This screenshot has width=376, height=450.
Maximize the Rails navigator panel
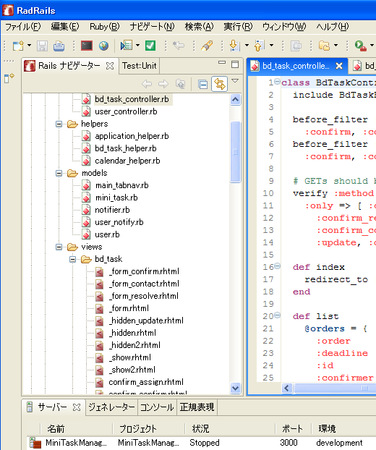[x=235, y=64]
